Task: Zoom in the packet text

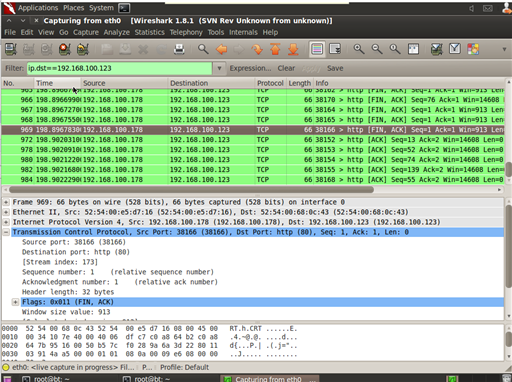Action: [x=359, y=49]
